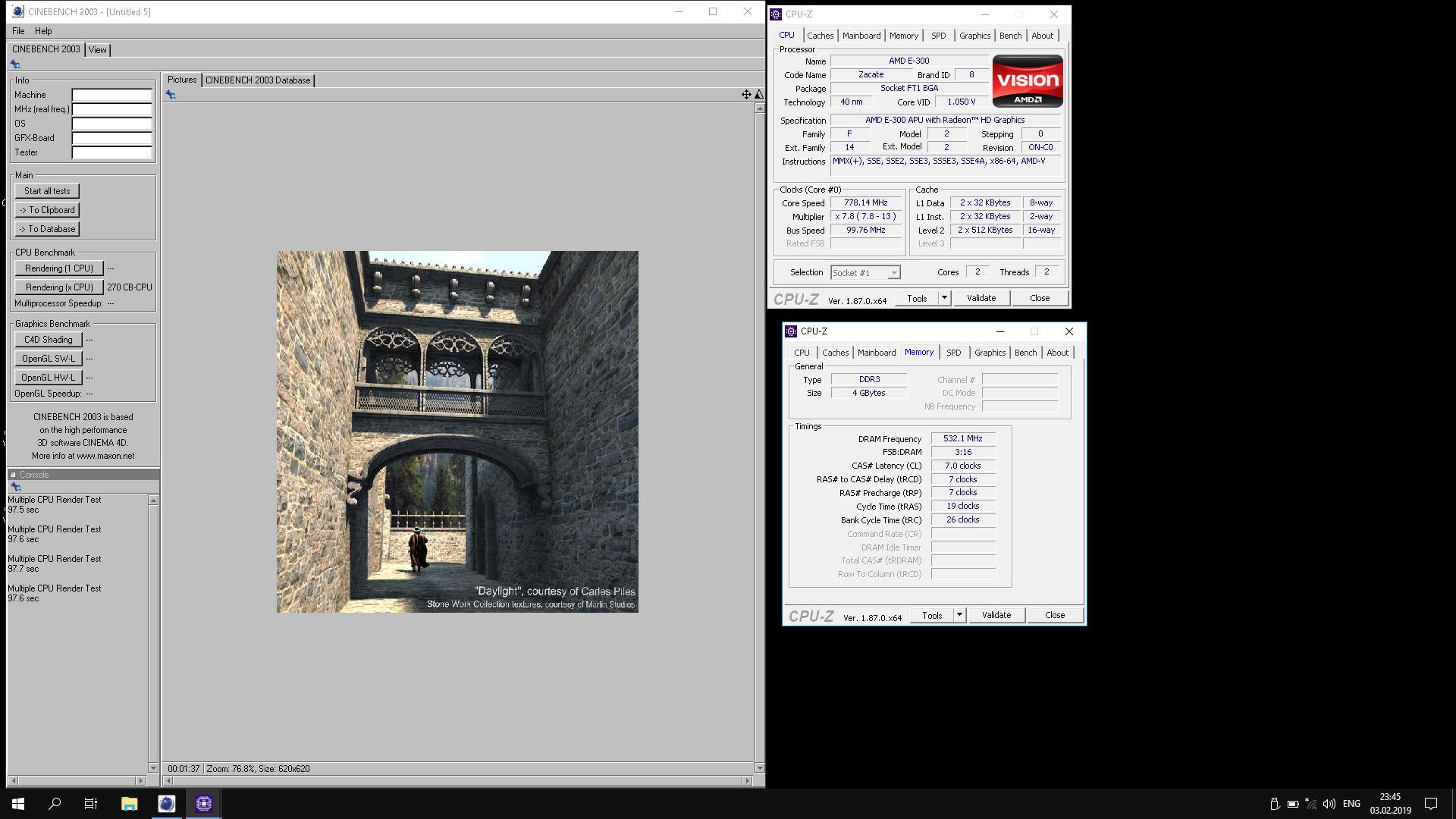The height and width of the screenshot is (819, 1456).
Task: Click the Tools button in upper CPU-Z
Action: 917,298
